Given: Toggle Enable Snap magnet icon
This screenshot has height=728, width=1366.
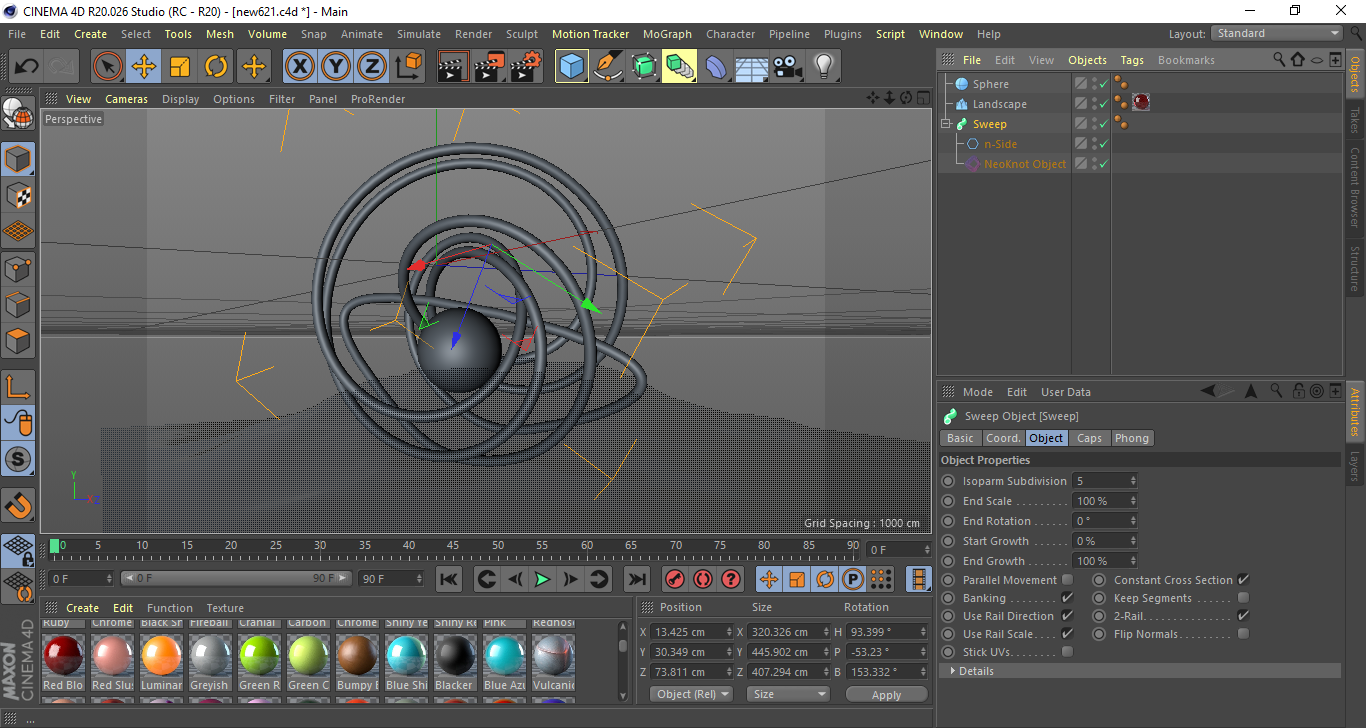Looking at the screenshot, I should click(18, 505).
